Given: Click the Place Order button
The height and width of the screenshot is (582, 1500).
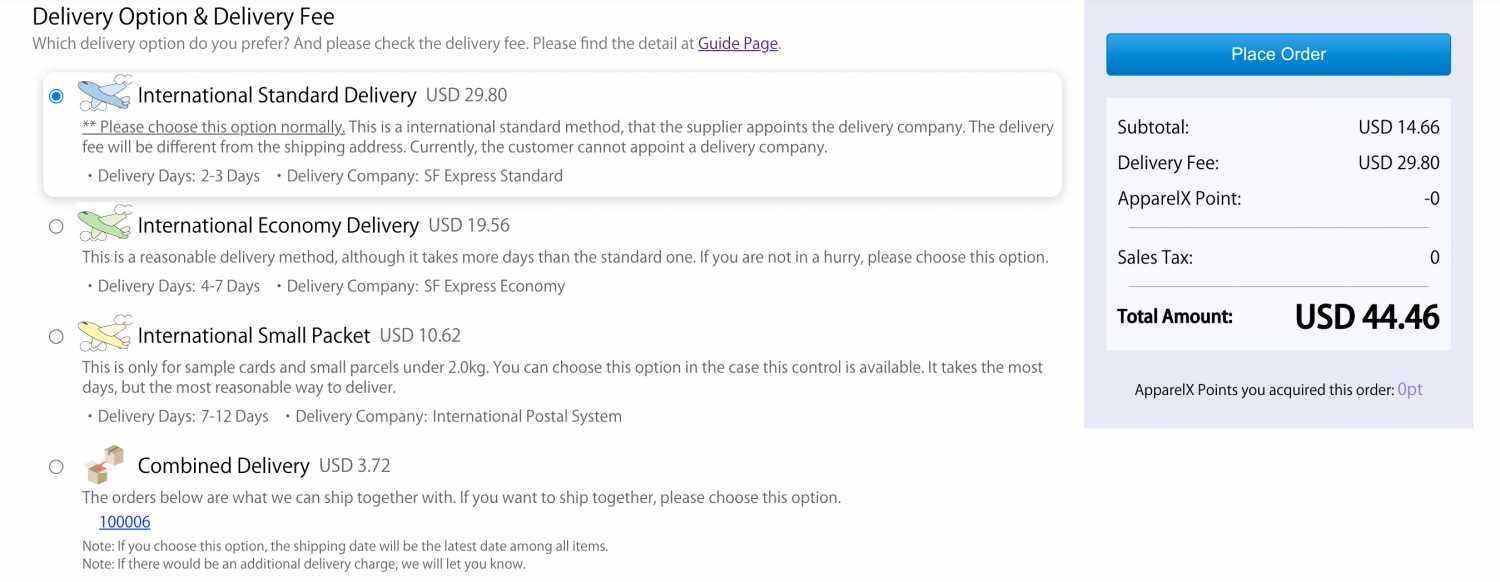Looking at the screenshot, I should (1278, 54).
